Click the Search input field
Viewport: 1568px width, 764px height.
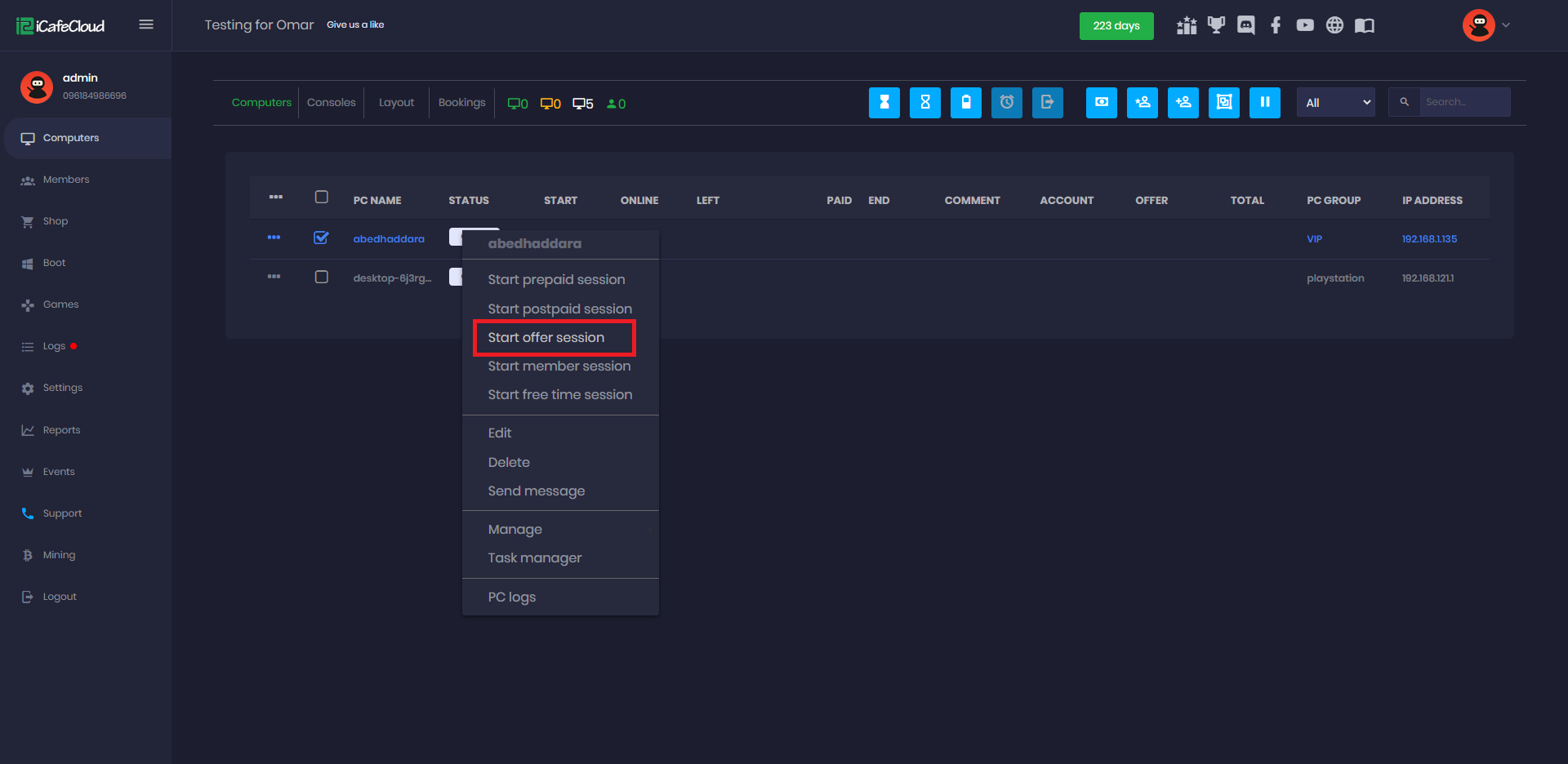[1463, 103]
